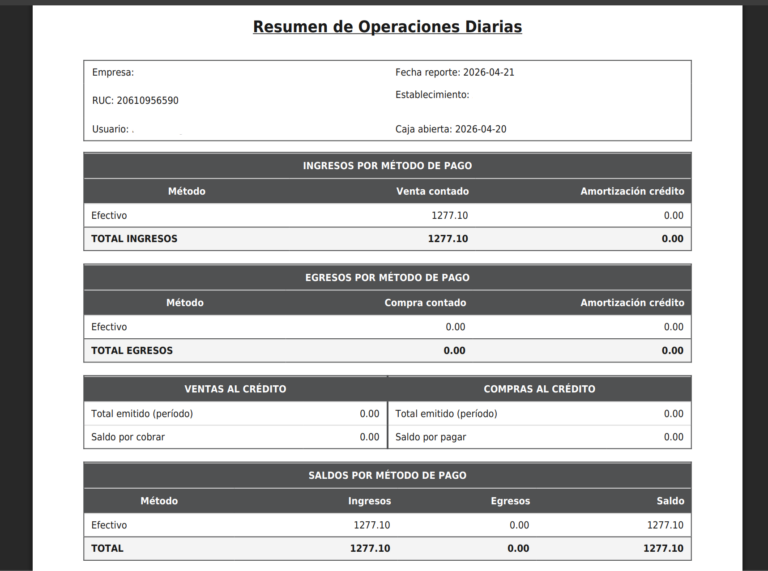This screenshot has height=571, width=768.
Task: Click the Ventas al Crédito section header
Action: [x=235, y=389]
